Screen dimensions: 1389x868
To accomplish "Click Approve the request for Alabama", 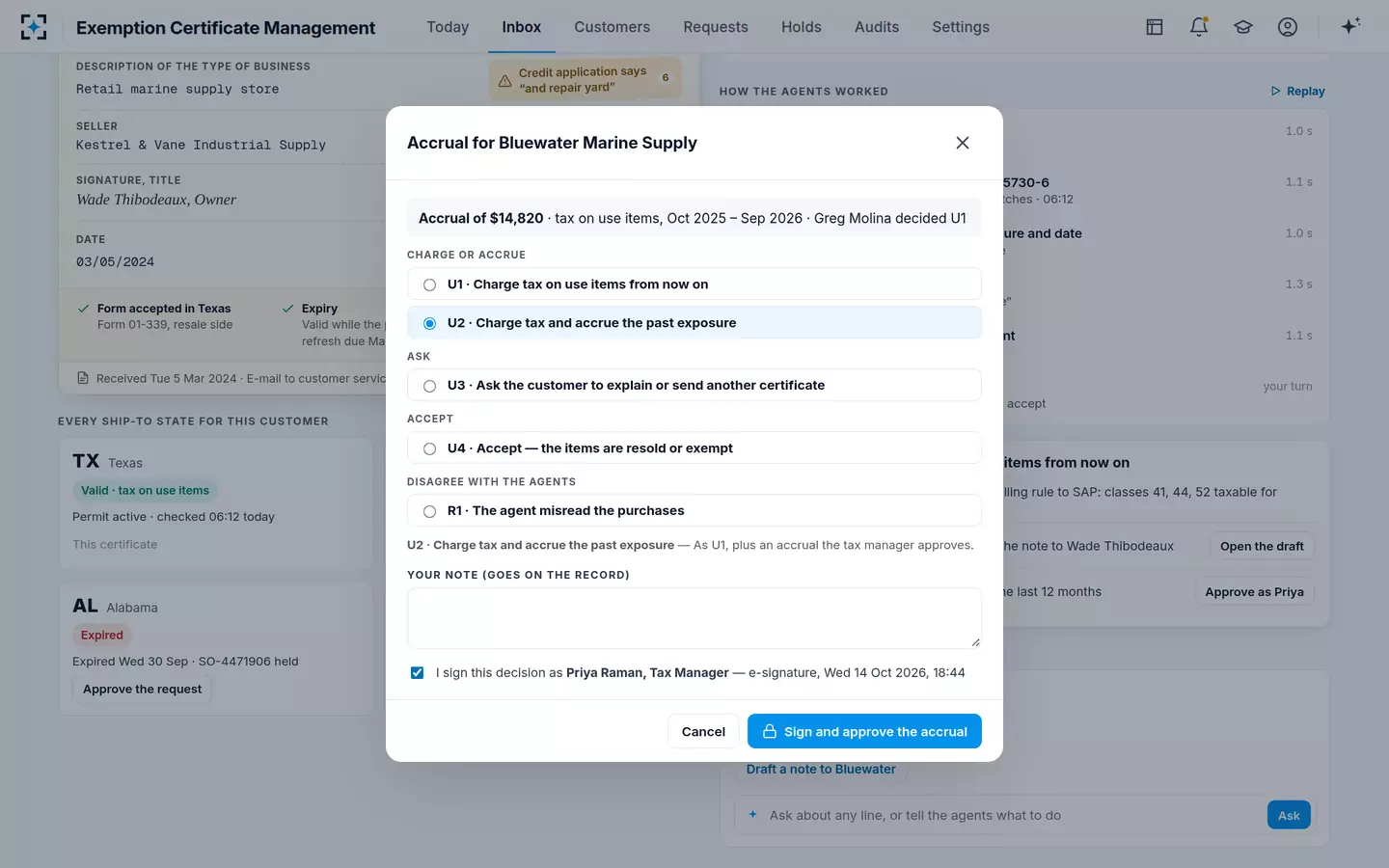I will (143, 689).
